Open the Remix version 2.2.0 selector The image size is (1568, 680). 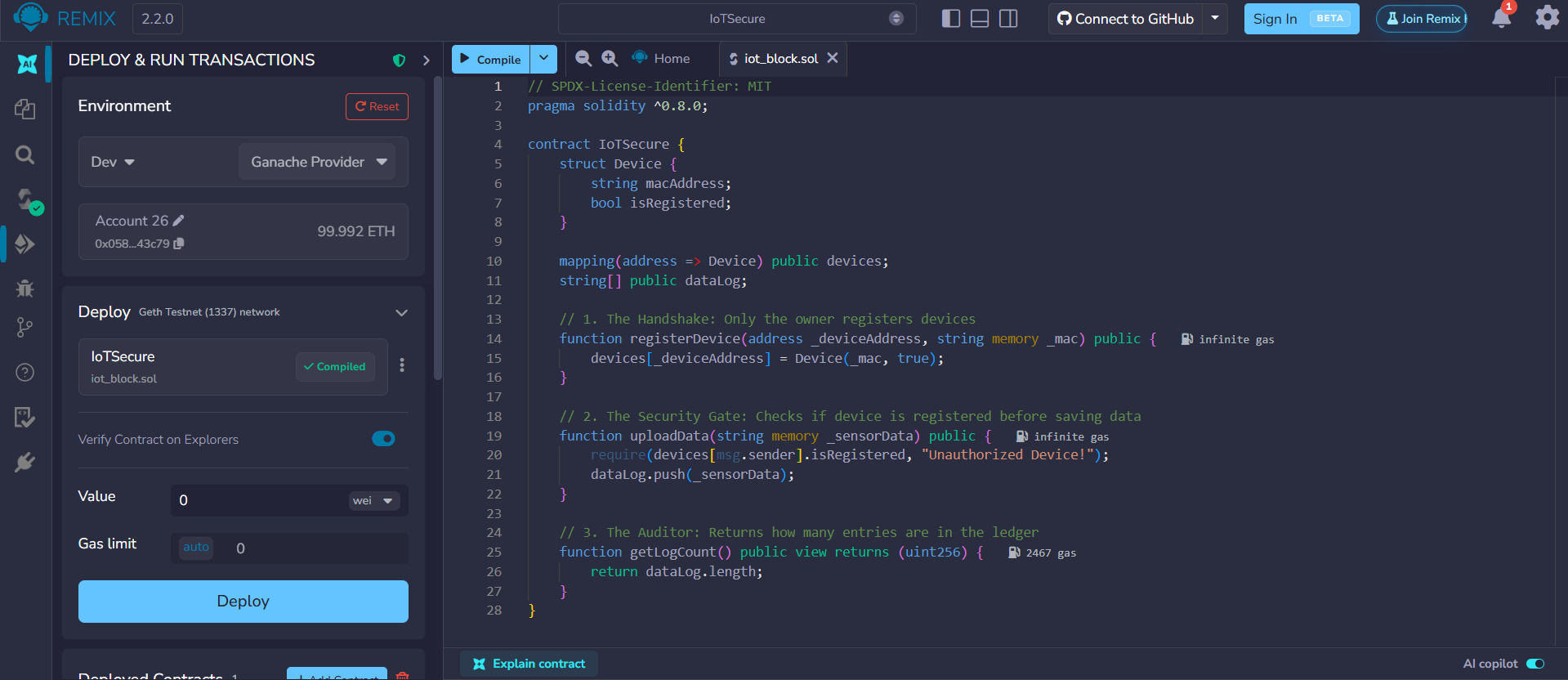coord(158,19)
